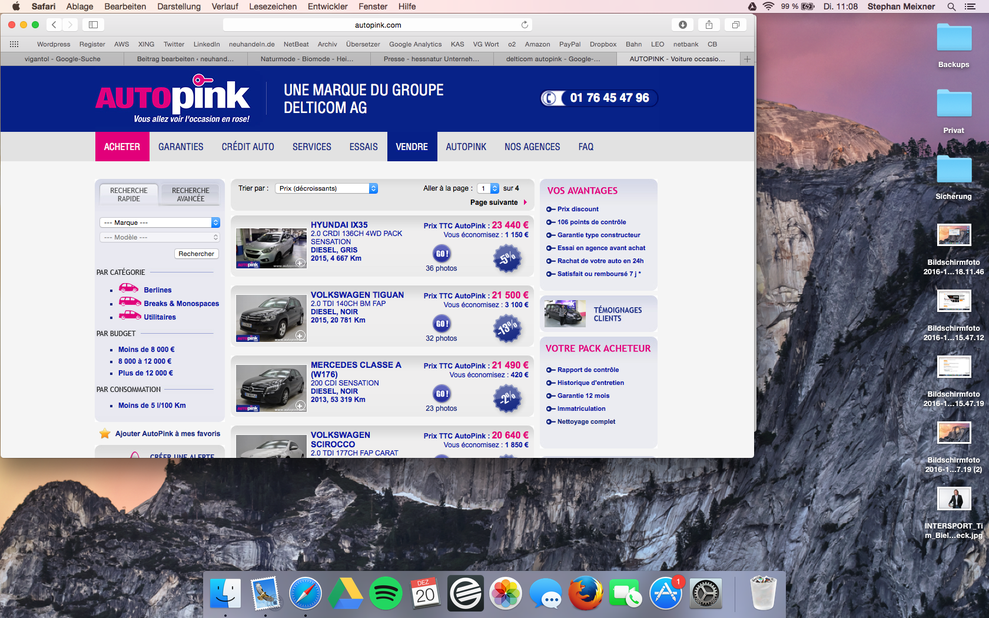The image size is (989, 618).
Task: Open the Berlines category link
Action: [158, 290]
